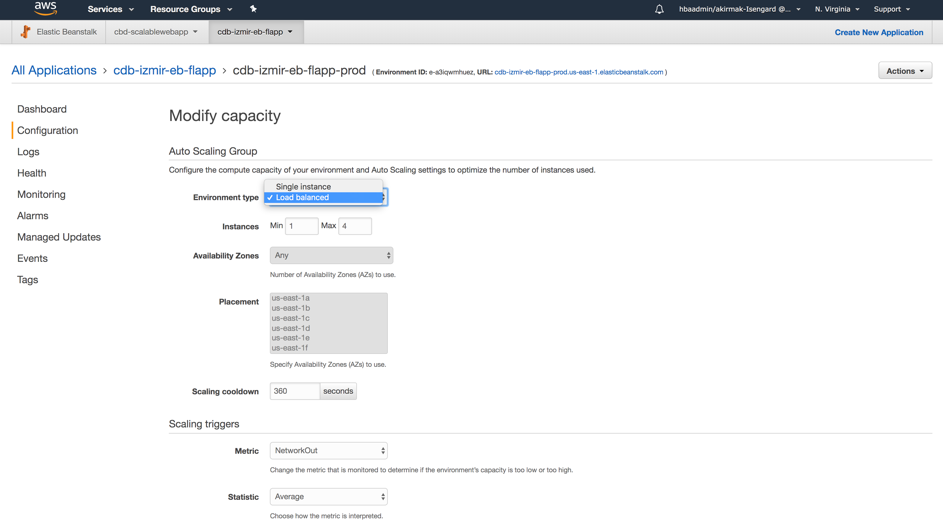
Task: Open the Metric NetworkOut dropdown
Action: (328, 450)
